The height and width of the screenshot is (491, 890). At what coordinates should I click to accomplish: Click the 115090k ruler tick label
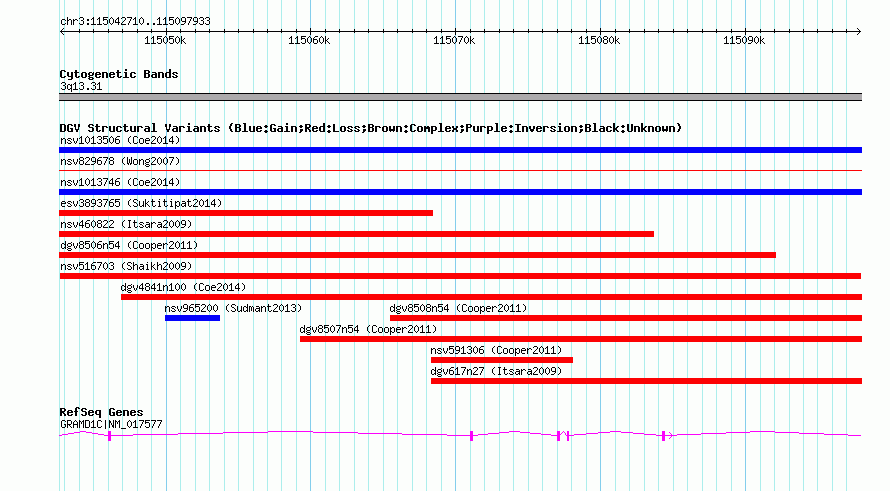744,40
